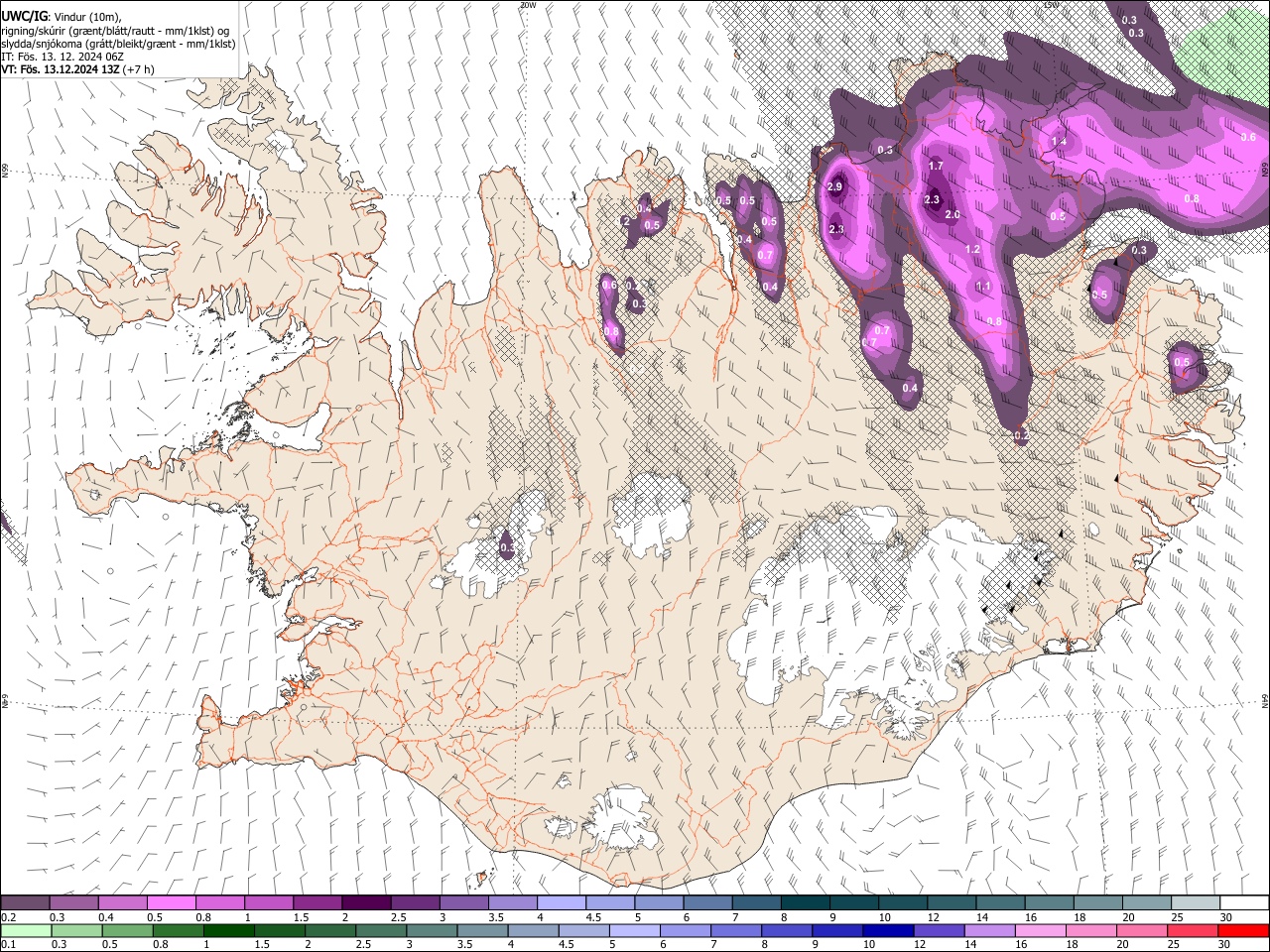
Task: Pick the pale green rain swatch between 0.1 and 0.3
Action: point(25,930)
